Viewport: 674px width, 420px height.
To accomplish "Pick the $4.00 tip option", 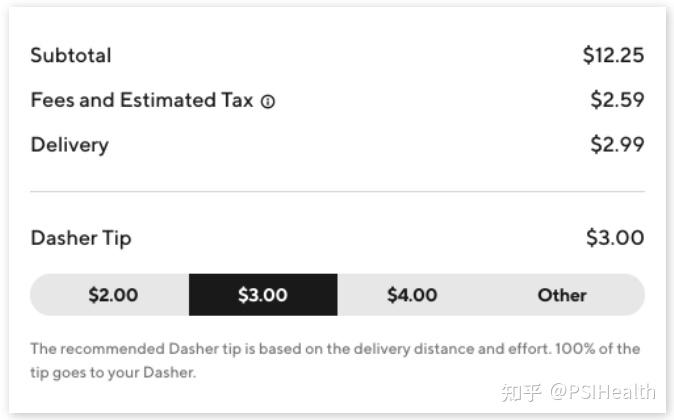I will 412,295.
